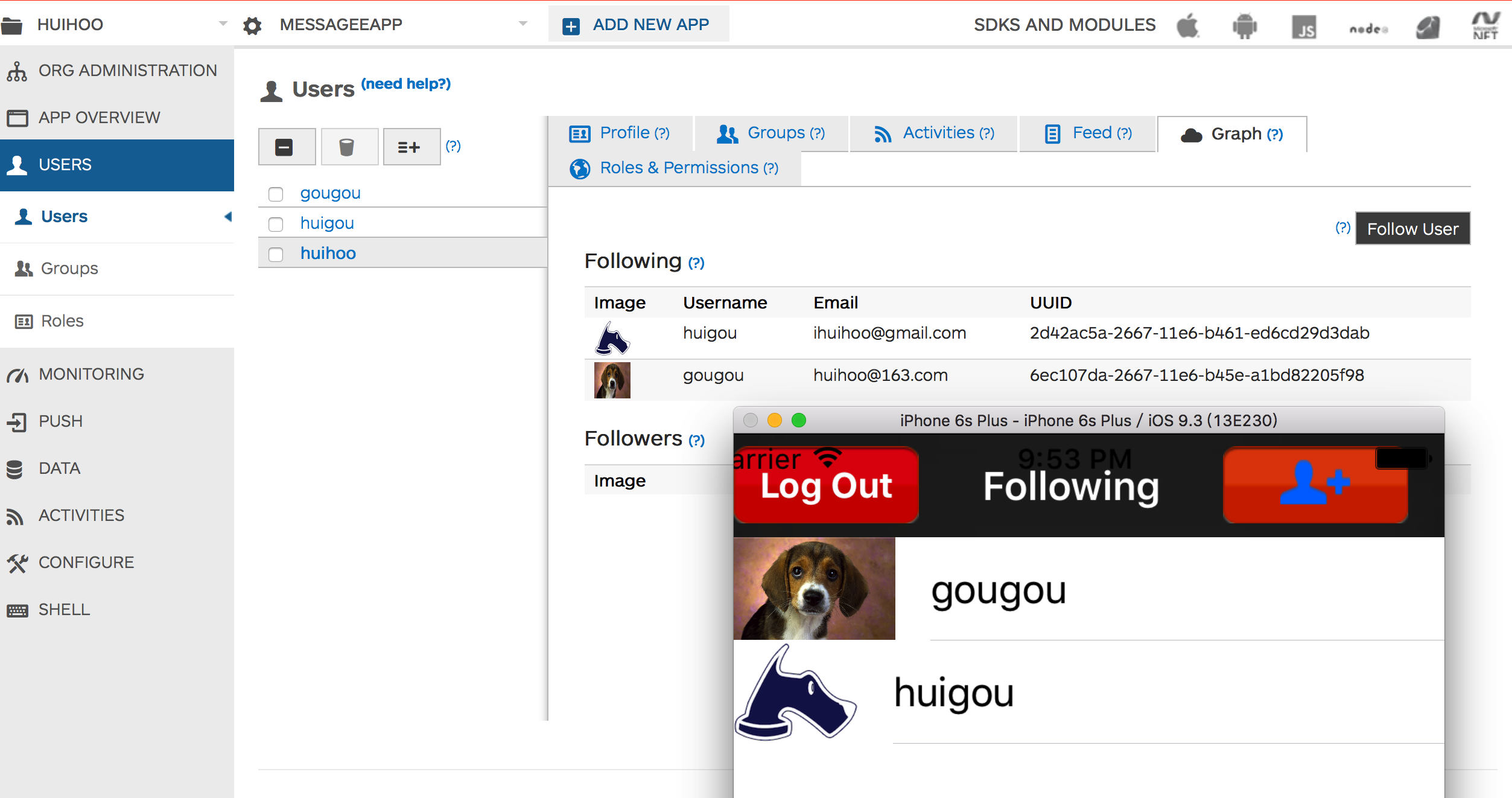The height and width of the screenshot is (798, 1512).
Task: Click the trash delete users icon
Action: coord(347,147)
